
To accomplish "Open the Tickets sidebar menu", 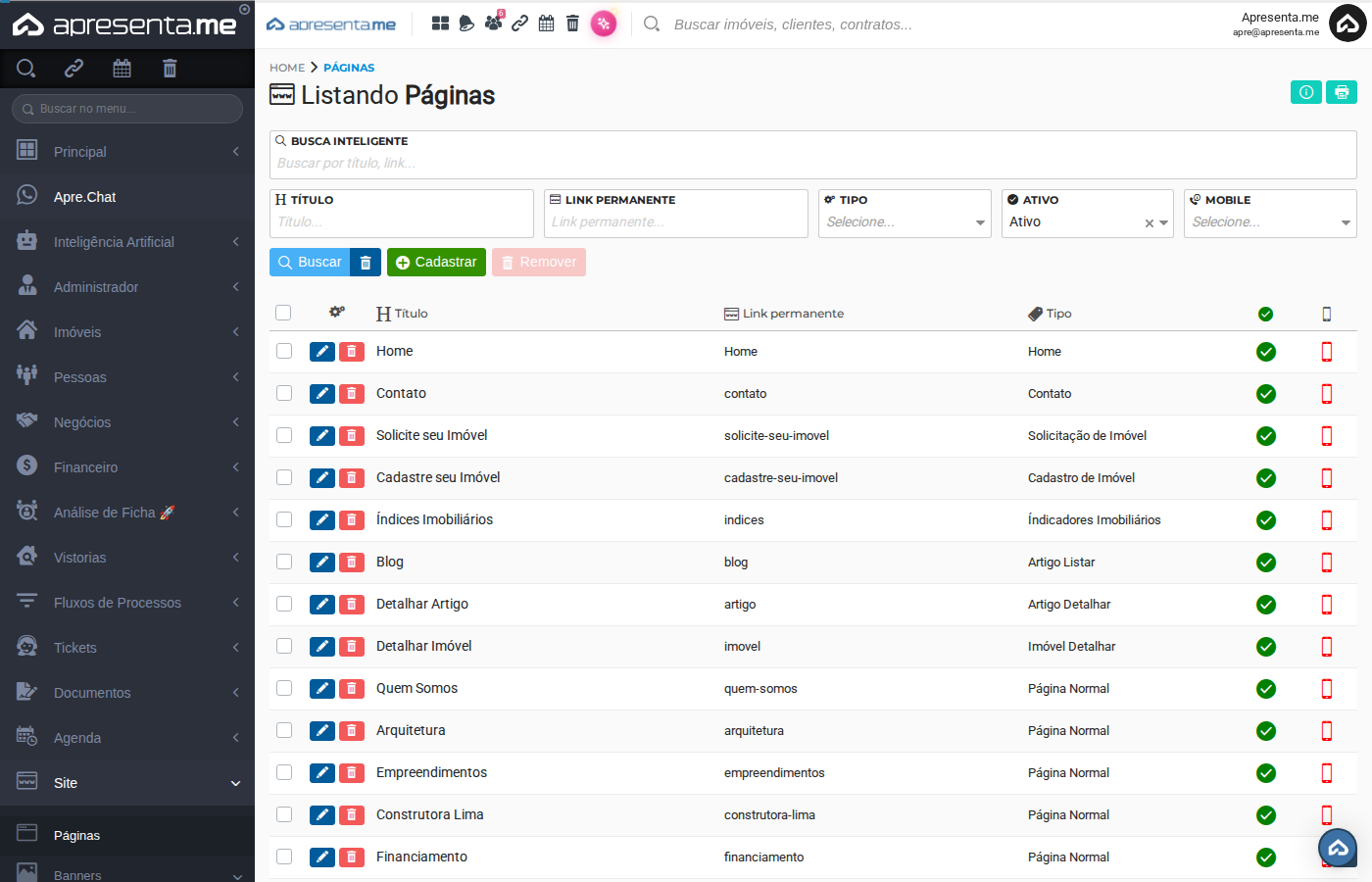I will pos(127,648).
